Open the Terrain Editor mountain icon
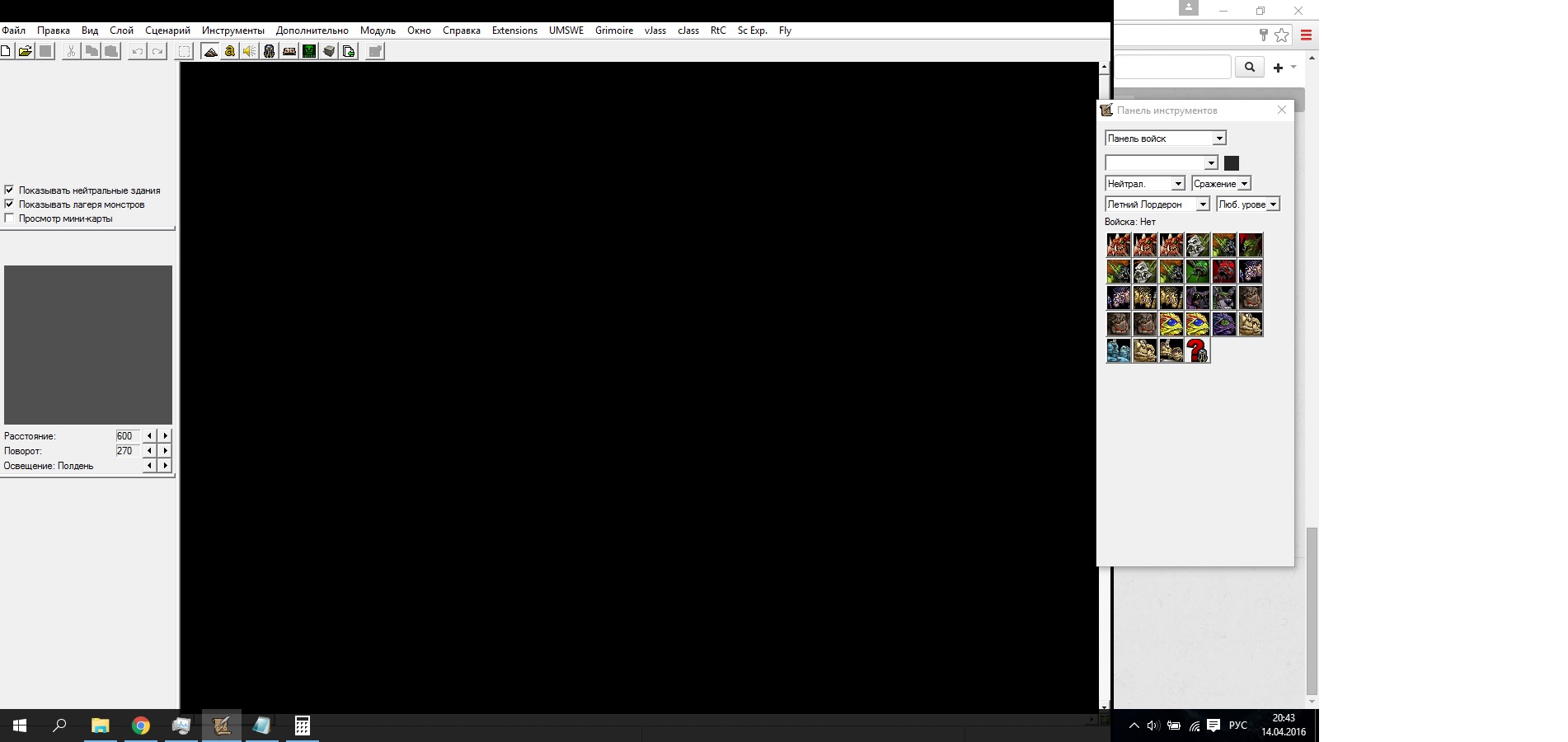Viewport: 1568px width, 742px height. 210,51
